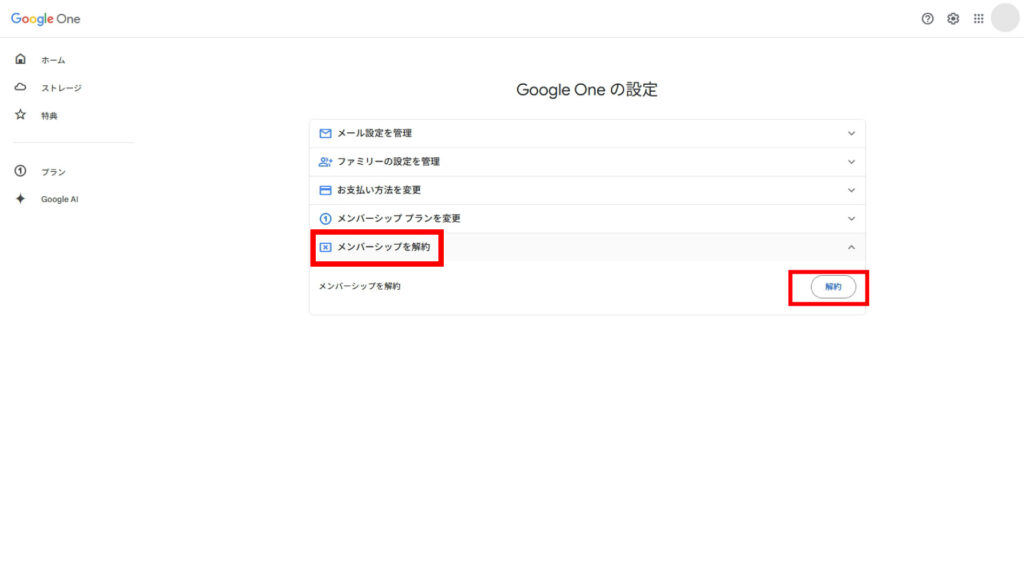Open プラン in the sidebar
Viewport: 1024px width, 576px height.
click(x=54, y=172)
